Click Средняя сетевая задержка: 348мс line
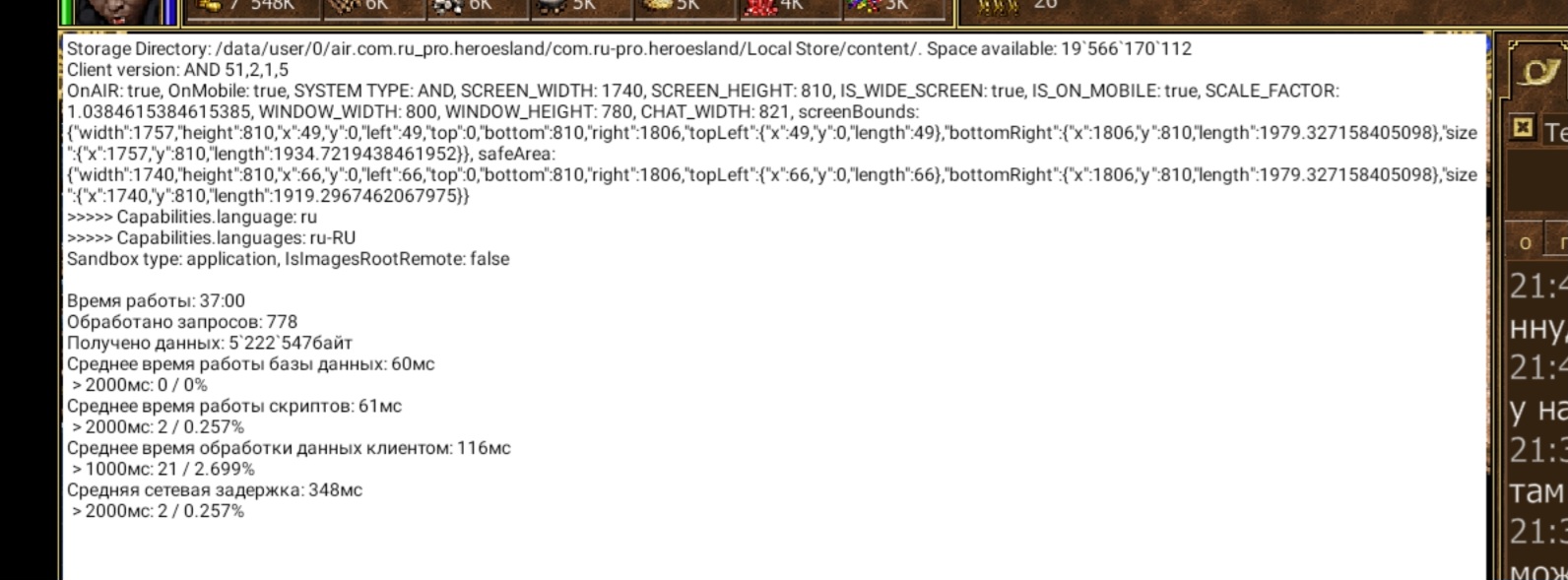 click(214, 489)
